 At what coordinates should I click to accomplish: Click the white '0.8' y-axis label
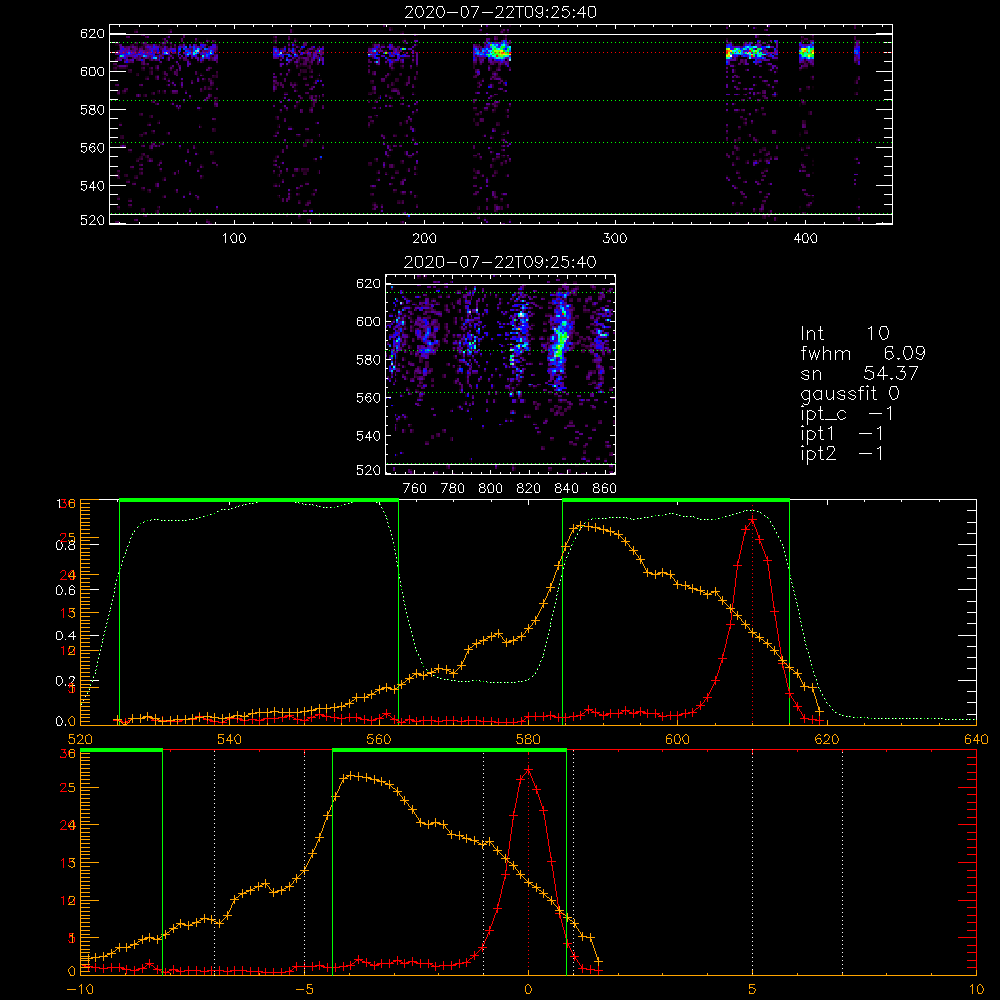tap(66, 546)
